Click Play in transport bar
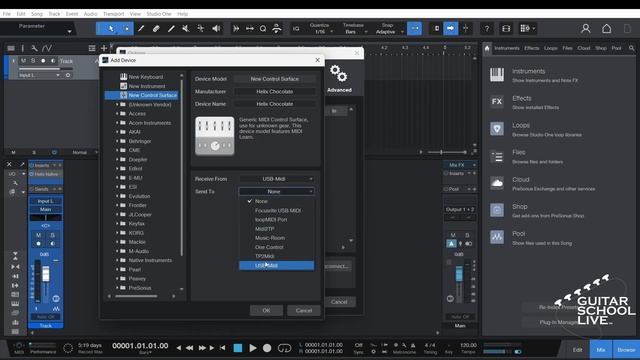 [x=253, y=348]
